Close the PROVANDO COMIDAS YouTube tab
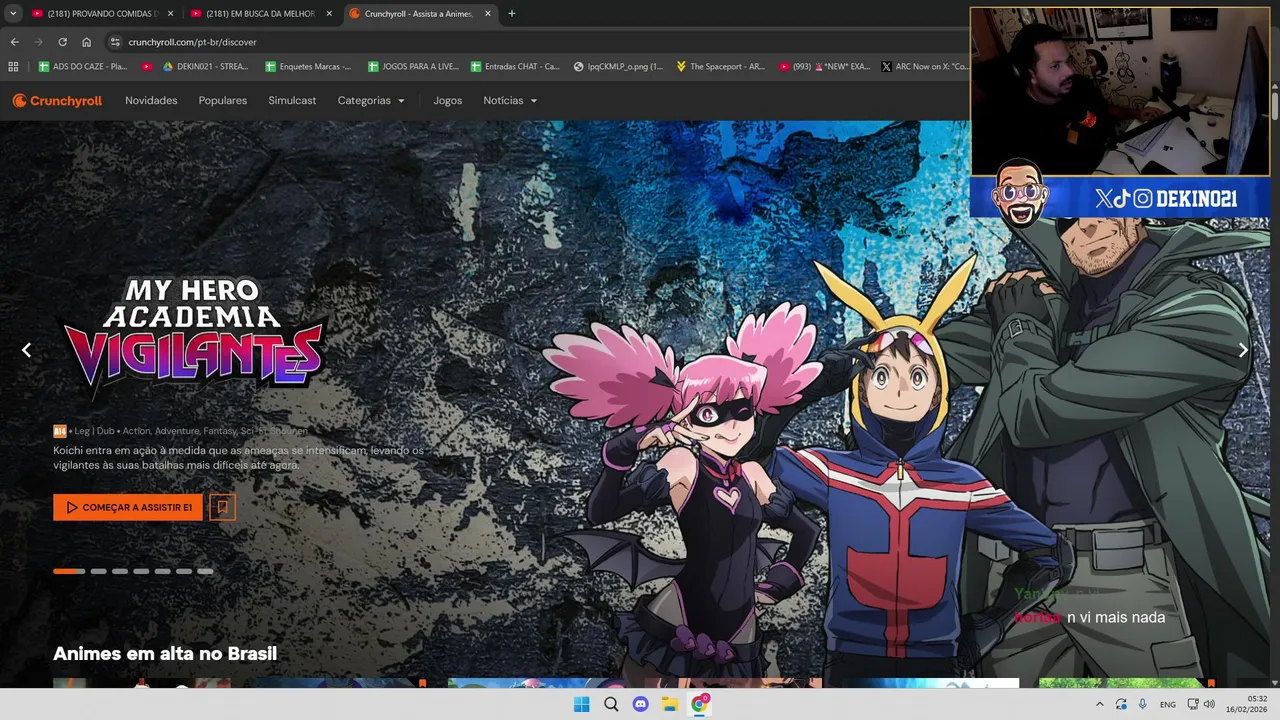This screenshot has width=1280, height=720. (170, 13)
